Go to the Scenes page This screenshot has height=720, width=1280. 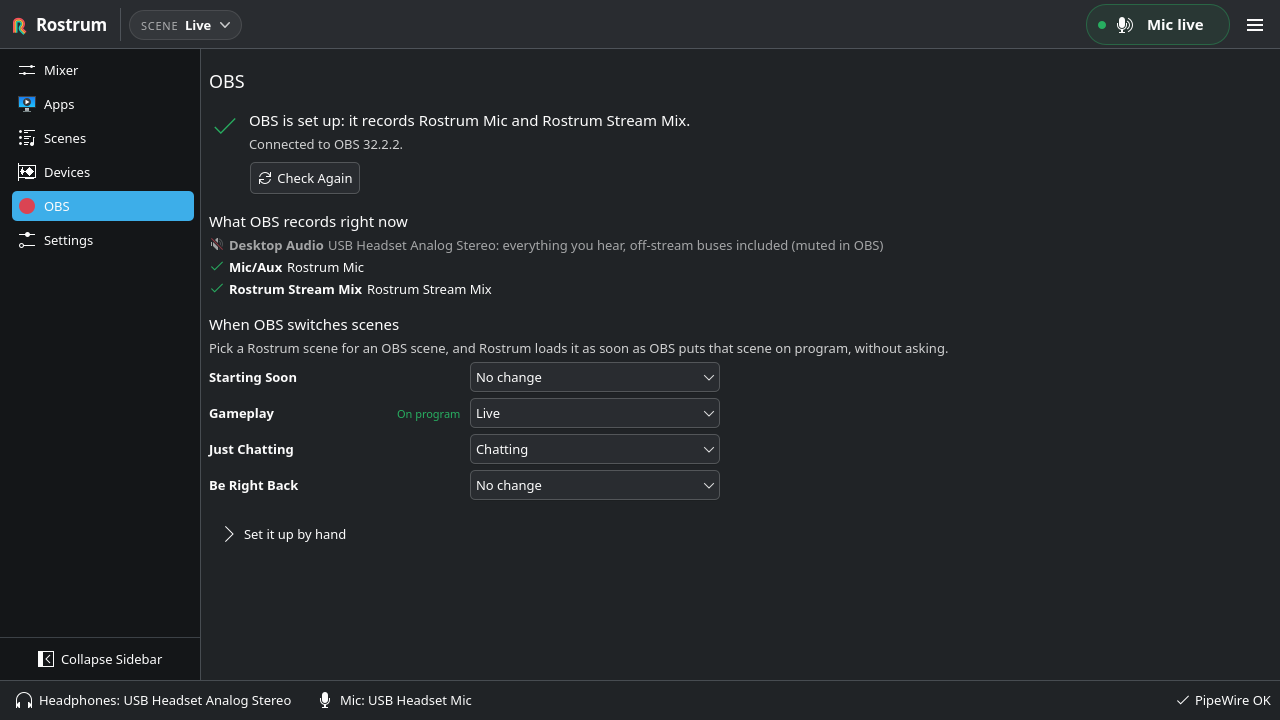(103, 138)
